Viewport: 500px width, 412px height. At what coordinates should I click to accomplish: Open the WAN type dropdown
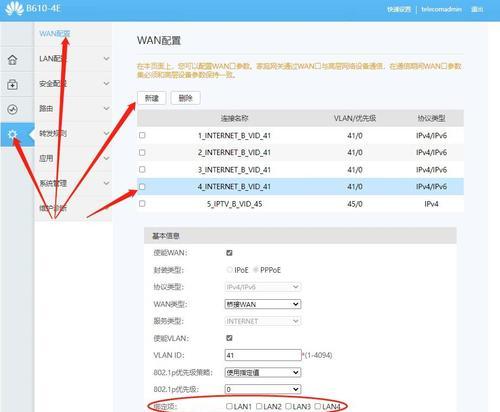263,304
